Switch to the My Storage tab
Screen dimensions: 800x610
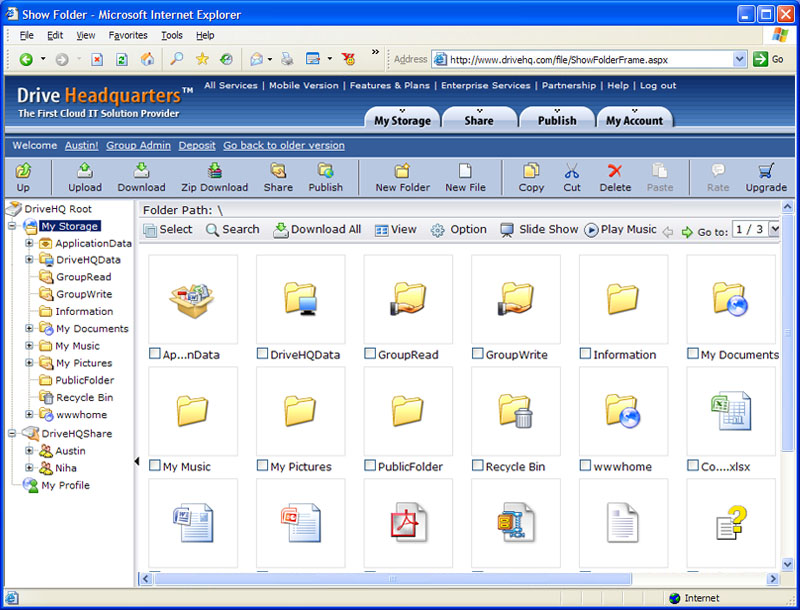coord(402,117)
